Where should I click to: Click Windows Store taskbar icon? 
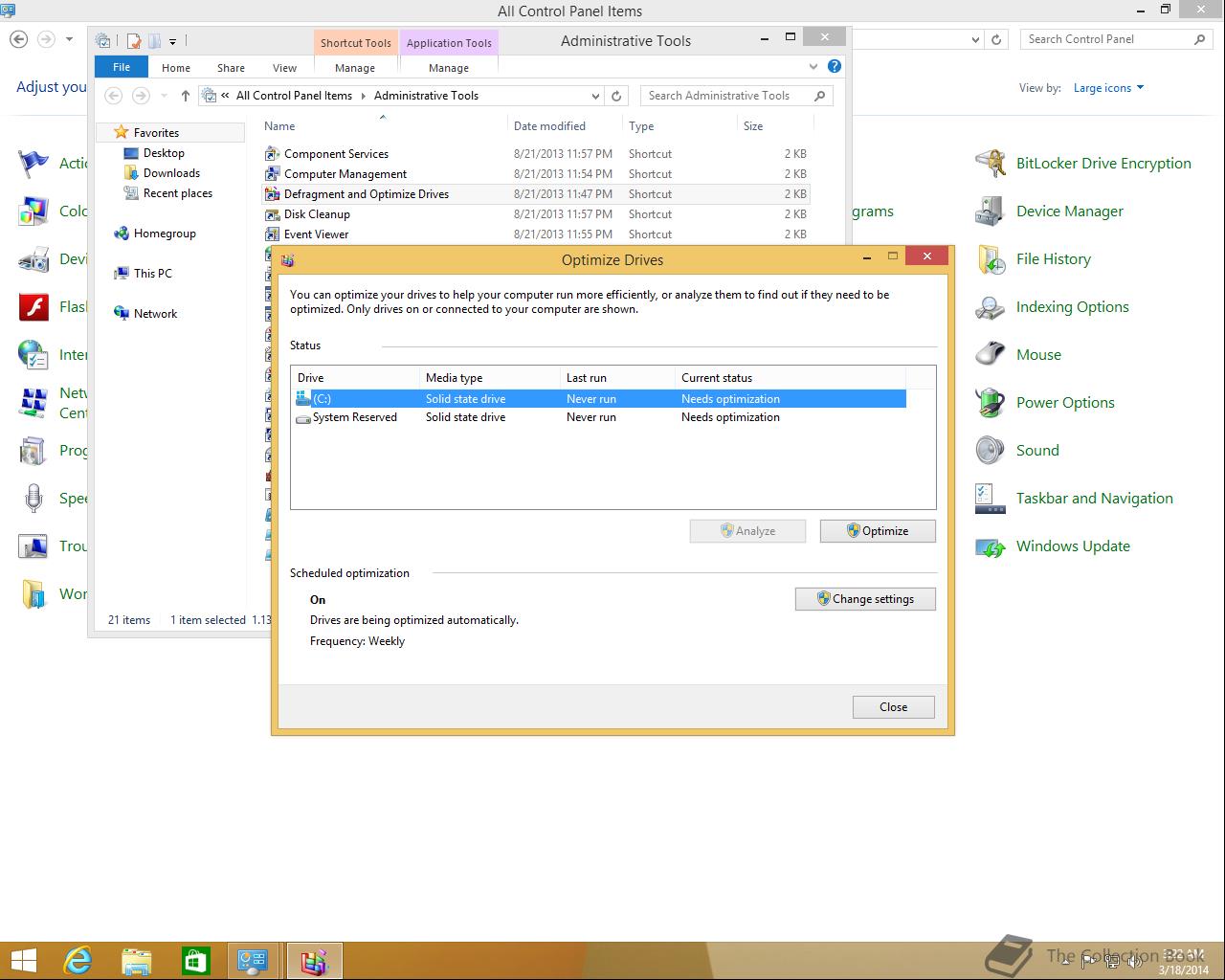[195, 961]
